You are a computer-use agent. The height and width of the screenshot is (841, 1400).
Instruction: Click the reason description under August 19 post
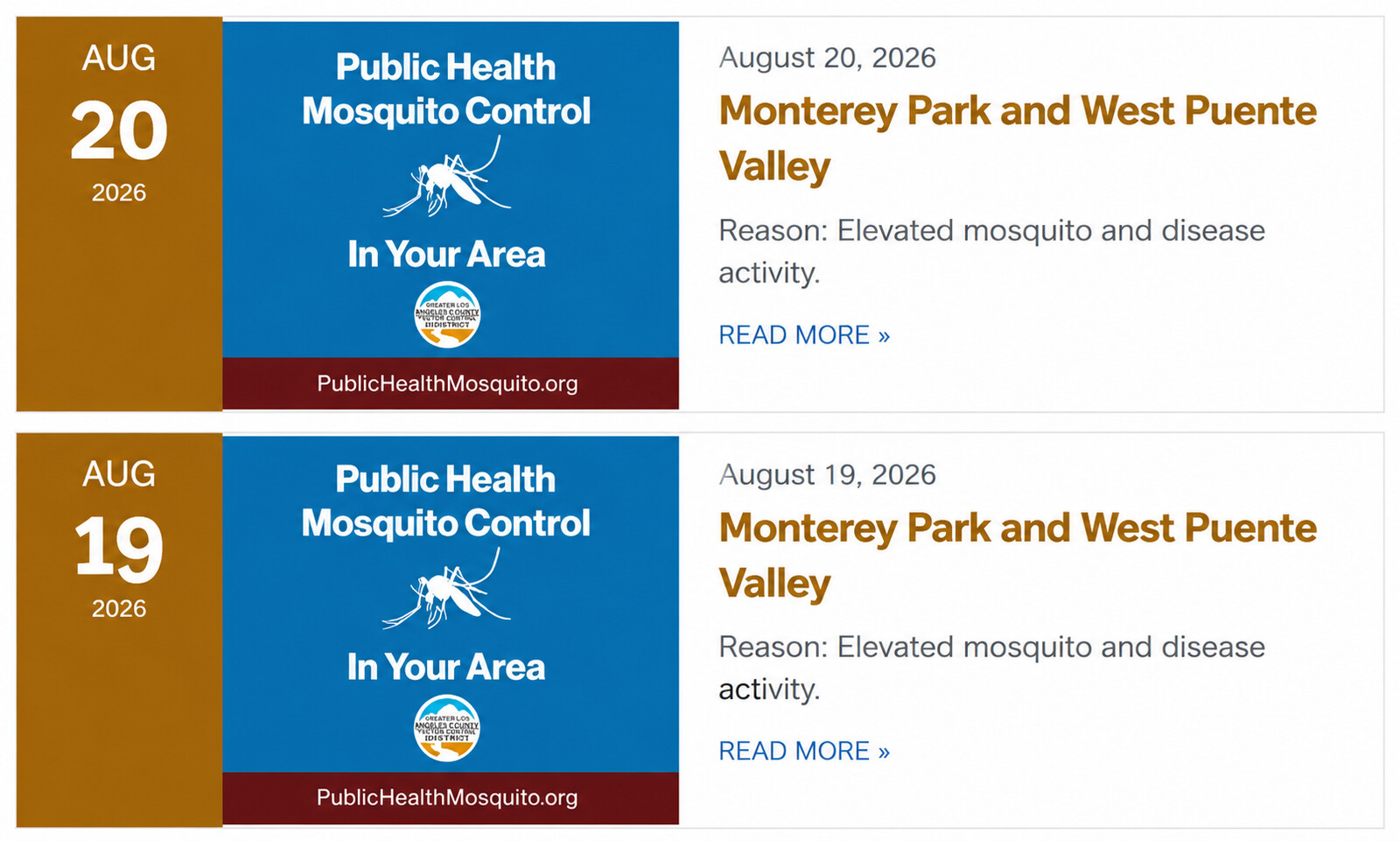pyautogui.click(x=991, y=668)
